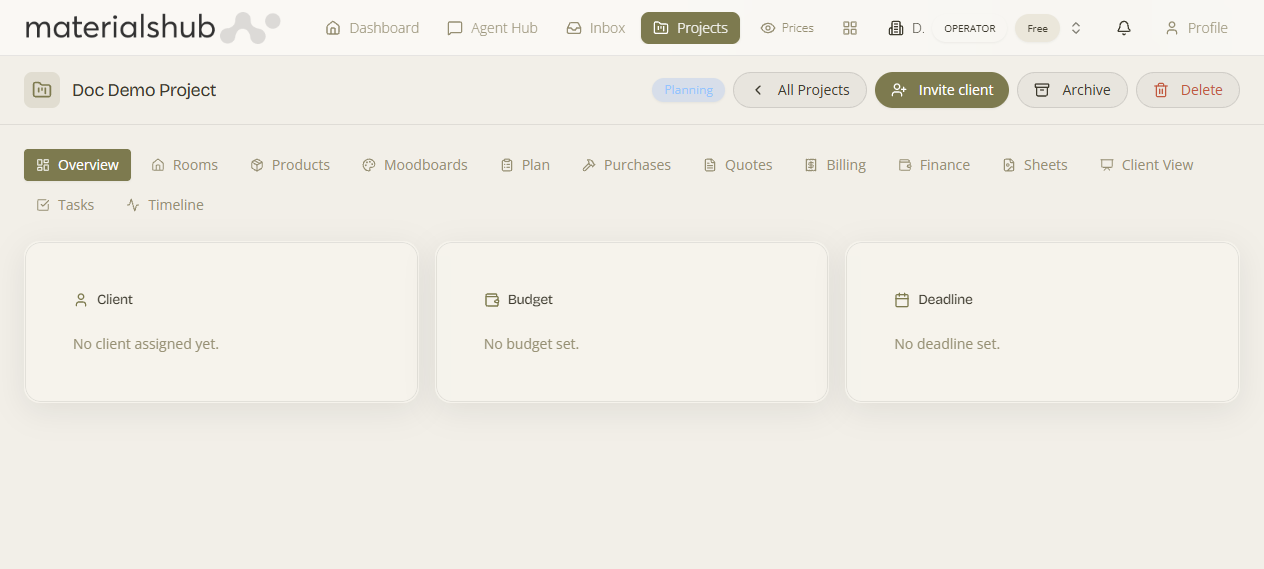The width and height of the screenshot is (1264, 569).
Task: Select the Overview tab
Action: point(77,165)
